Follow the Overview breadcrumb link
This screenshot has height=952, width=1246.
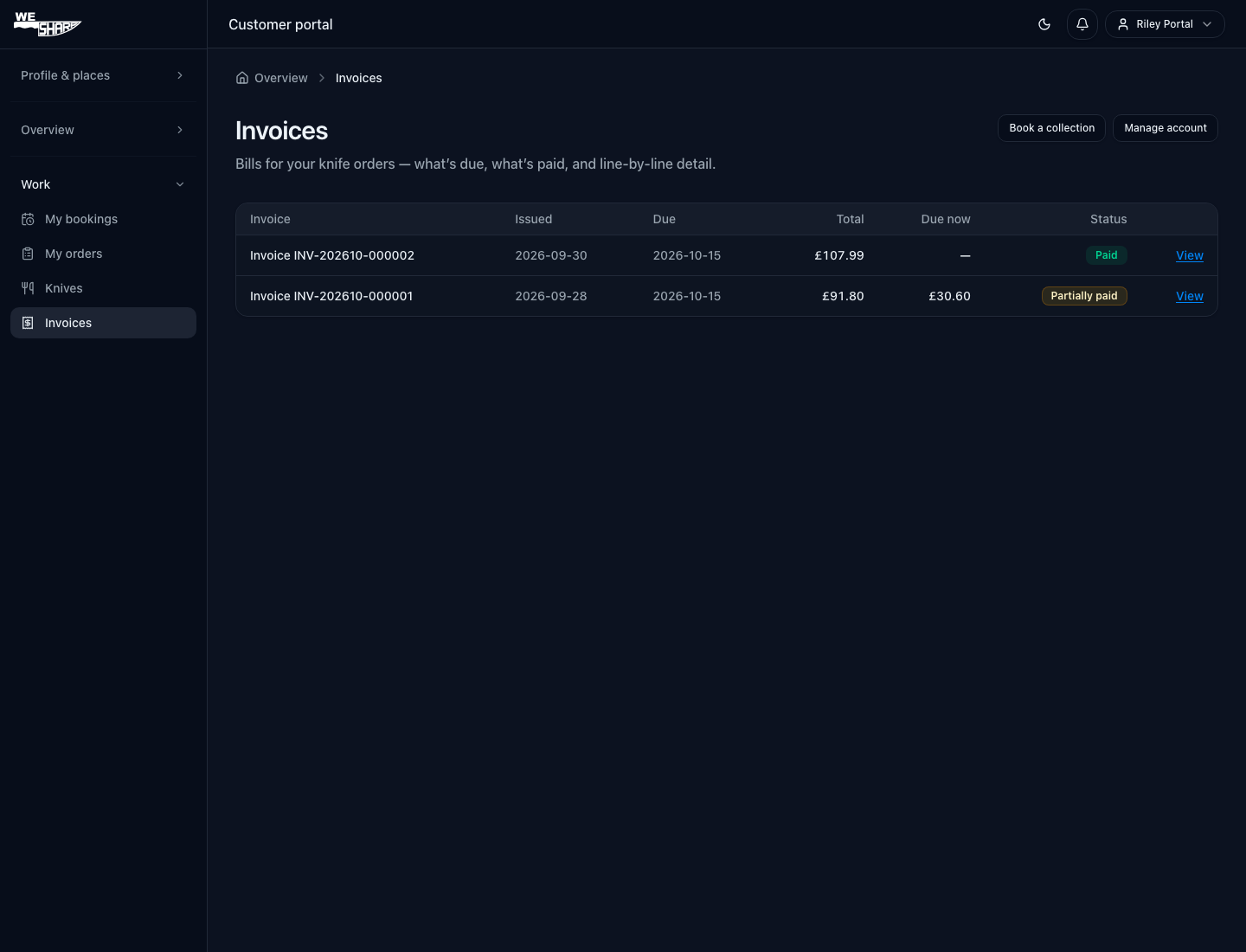tap(281, 78)
